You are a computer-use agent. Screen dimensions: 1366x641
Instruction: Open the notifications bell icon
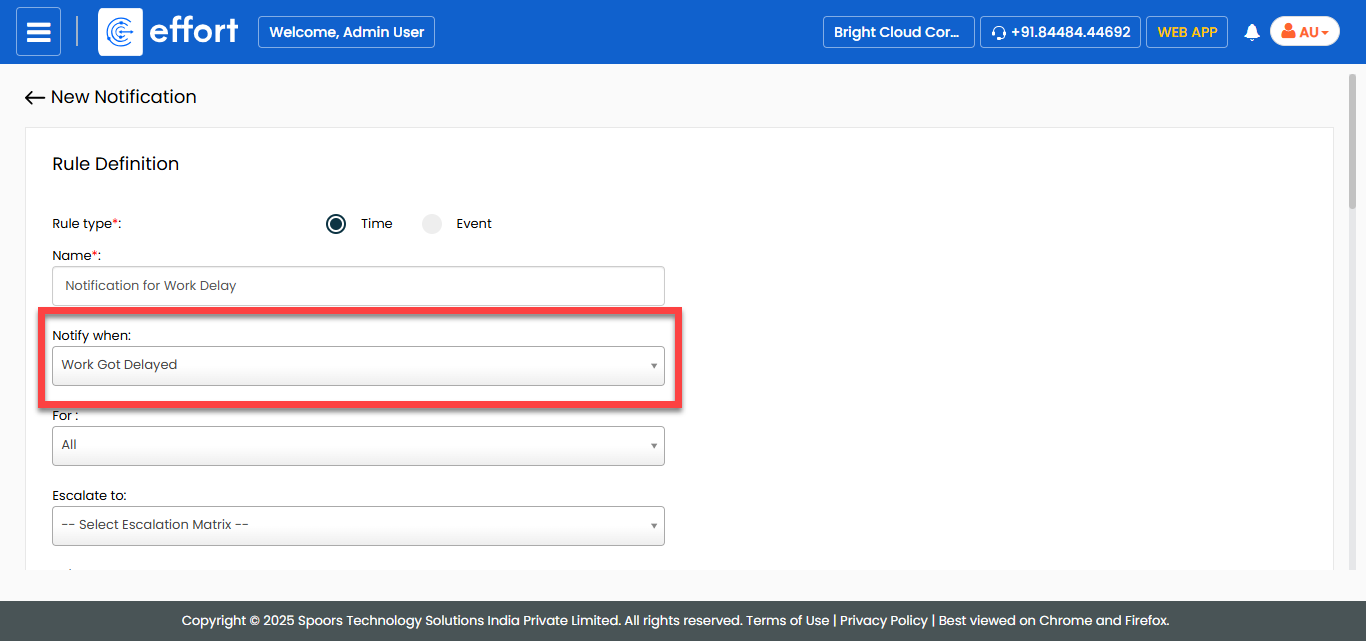[x=1251, y=33]
